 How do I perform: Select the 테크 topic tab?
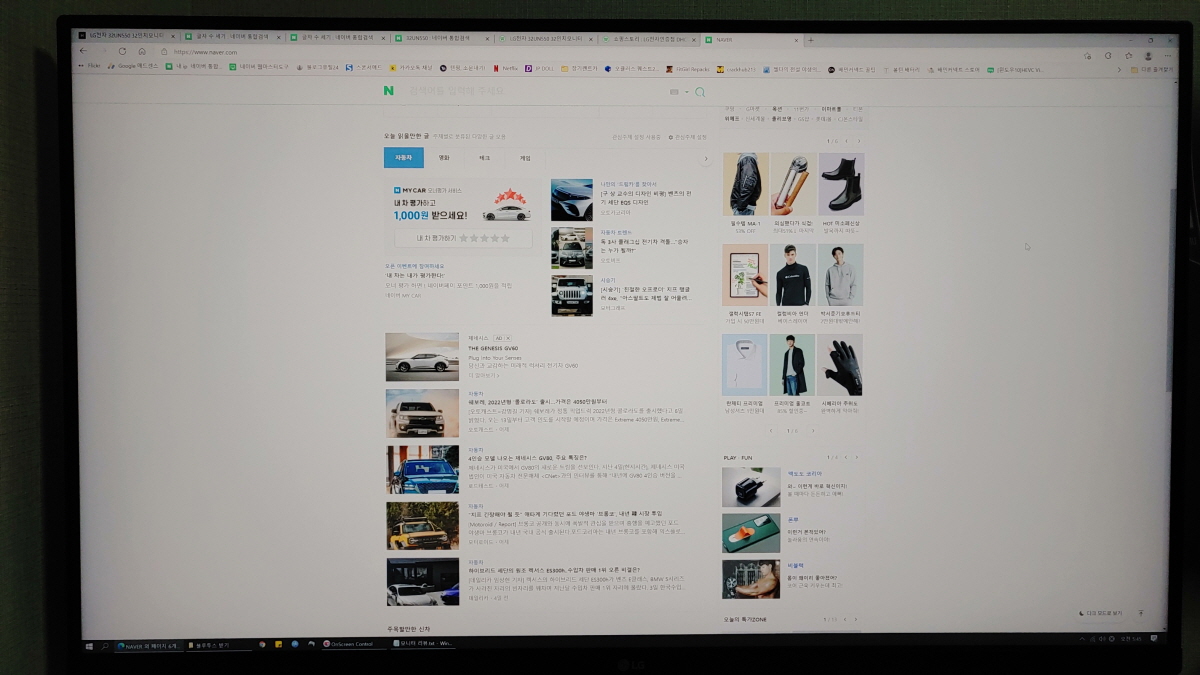(x=484, y=158)
